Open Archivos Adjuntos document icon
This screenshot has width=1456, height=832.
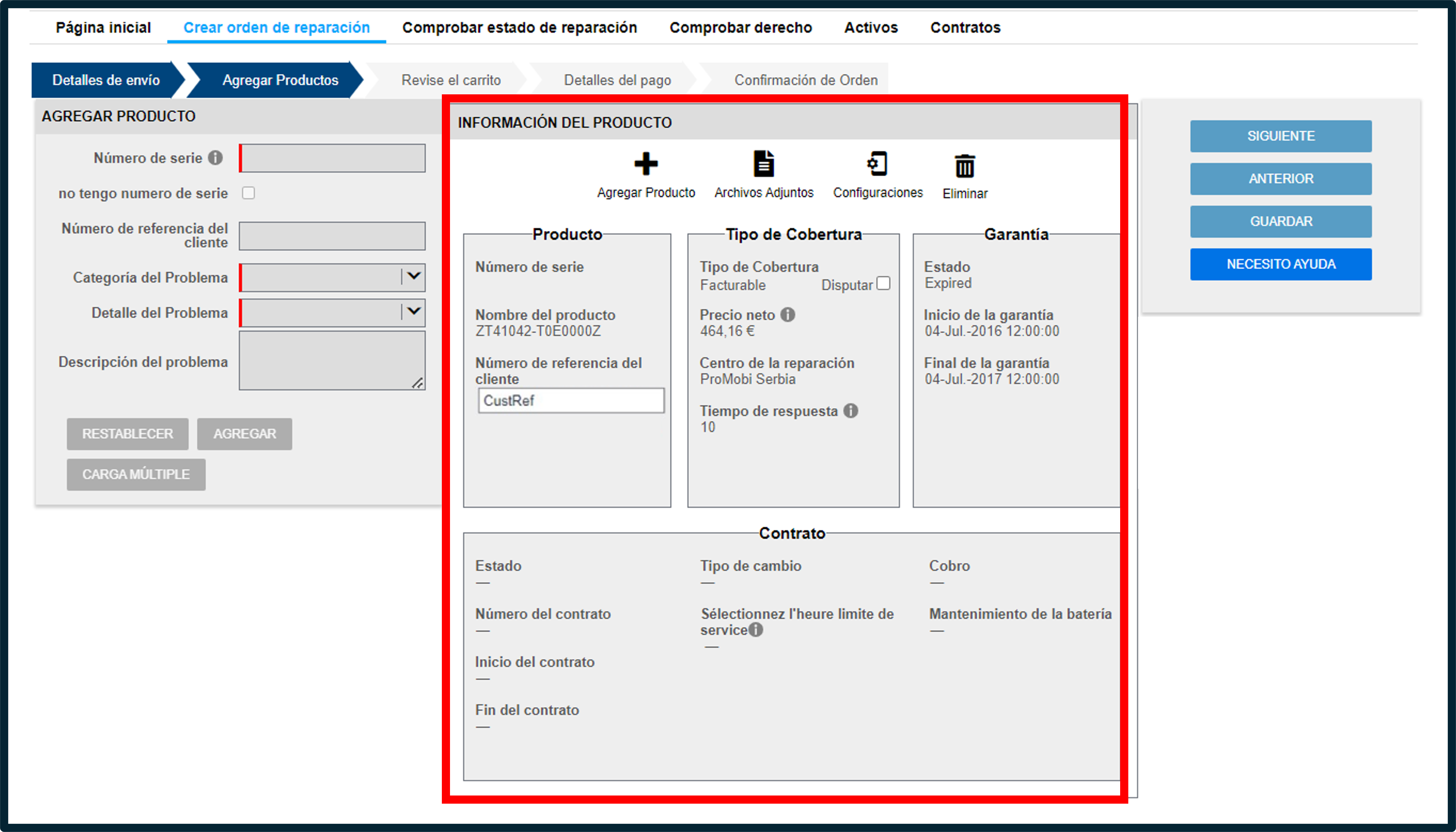pos(763,164)
